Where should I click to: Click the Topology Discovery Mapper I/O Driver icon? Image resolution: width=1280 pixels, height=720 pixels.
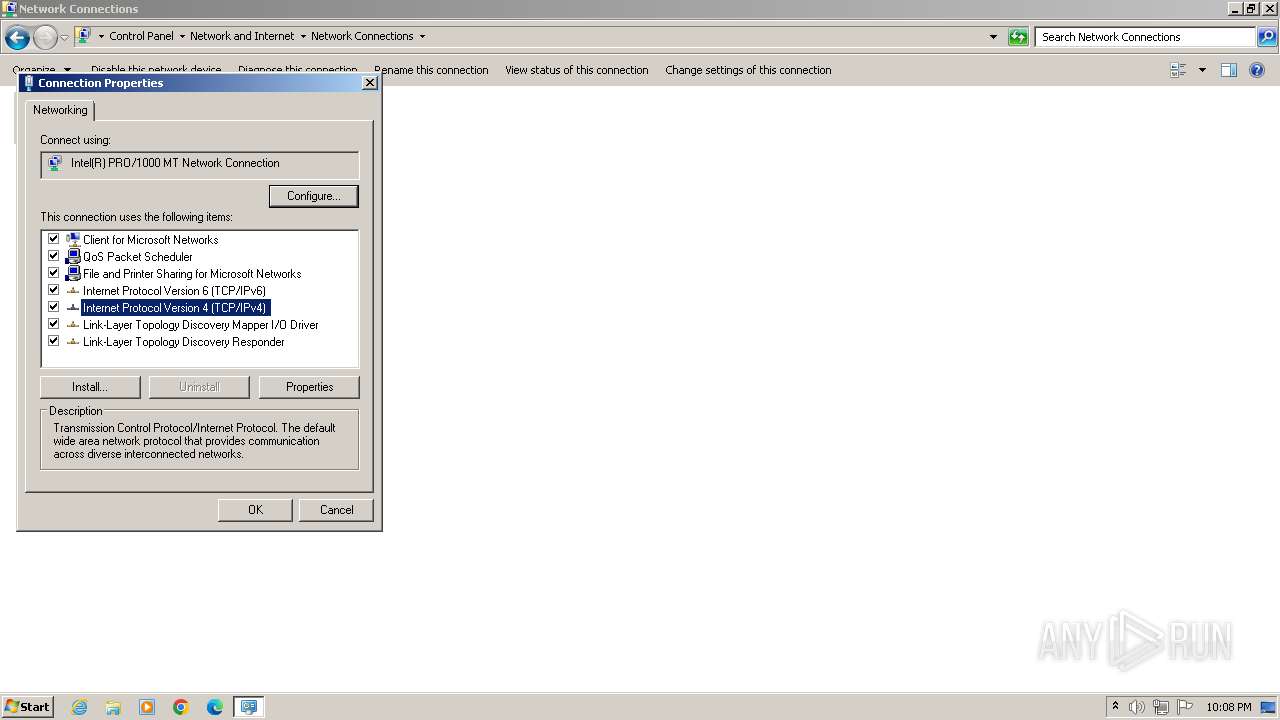[x=73, y=325]
